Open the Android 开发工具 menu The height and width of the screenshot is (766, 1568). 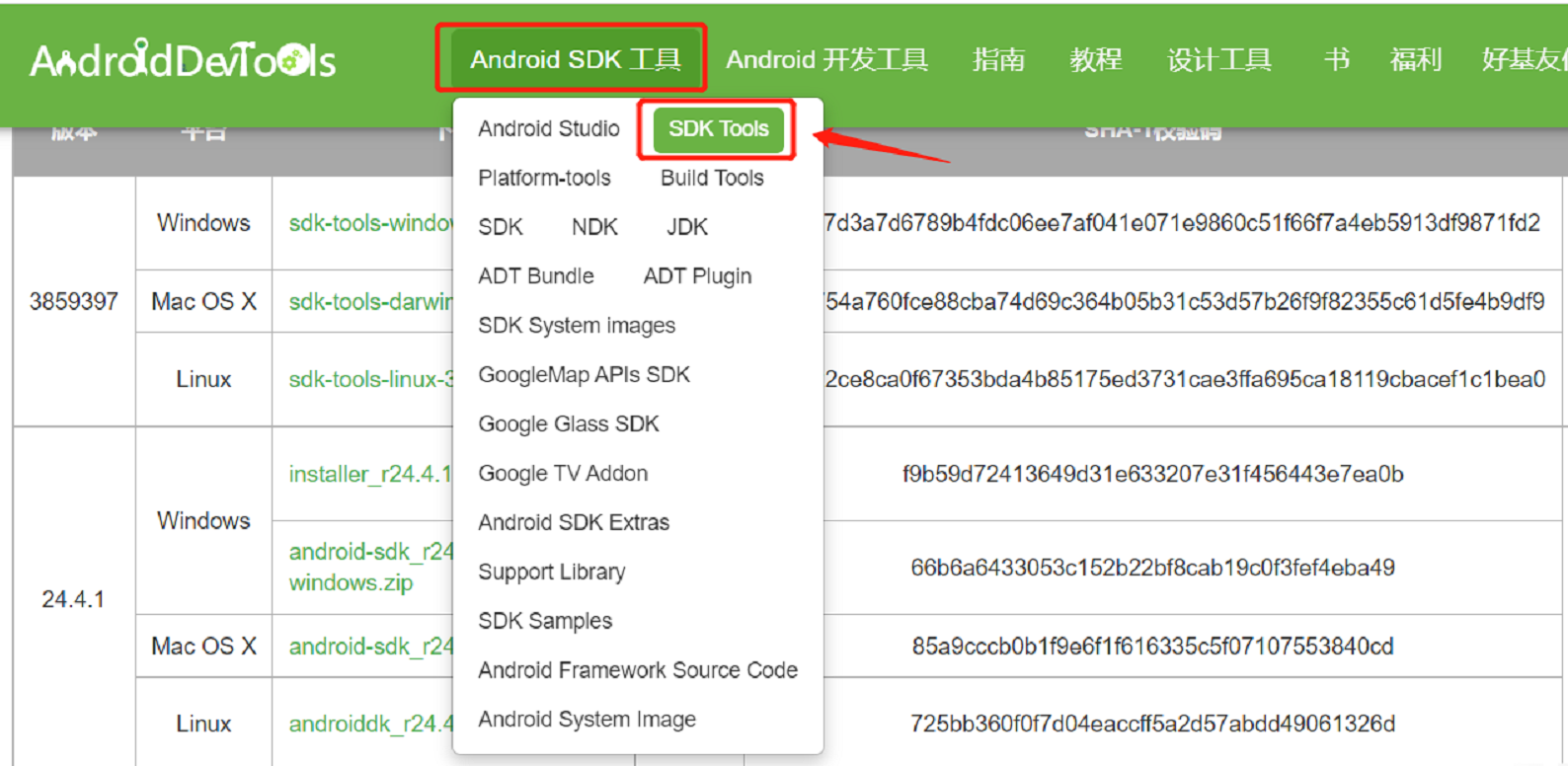click(826, 60)
